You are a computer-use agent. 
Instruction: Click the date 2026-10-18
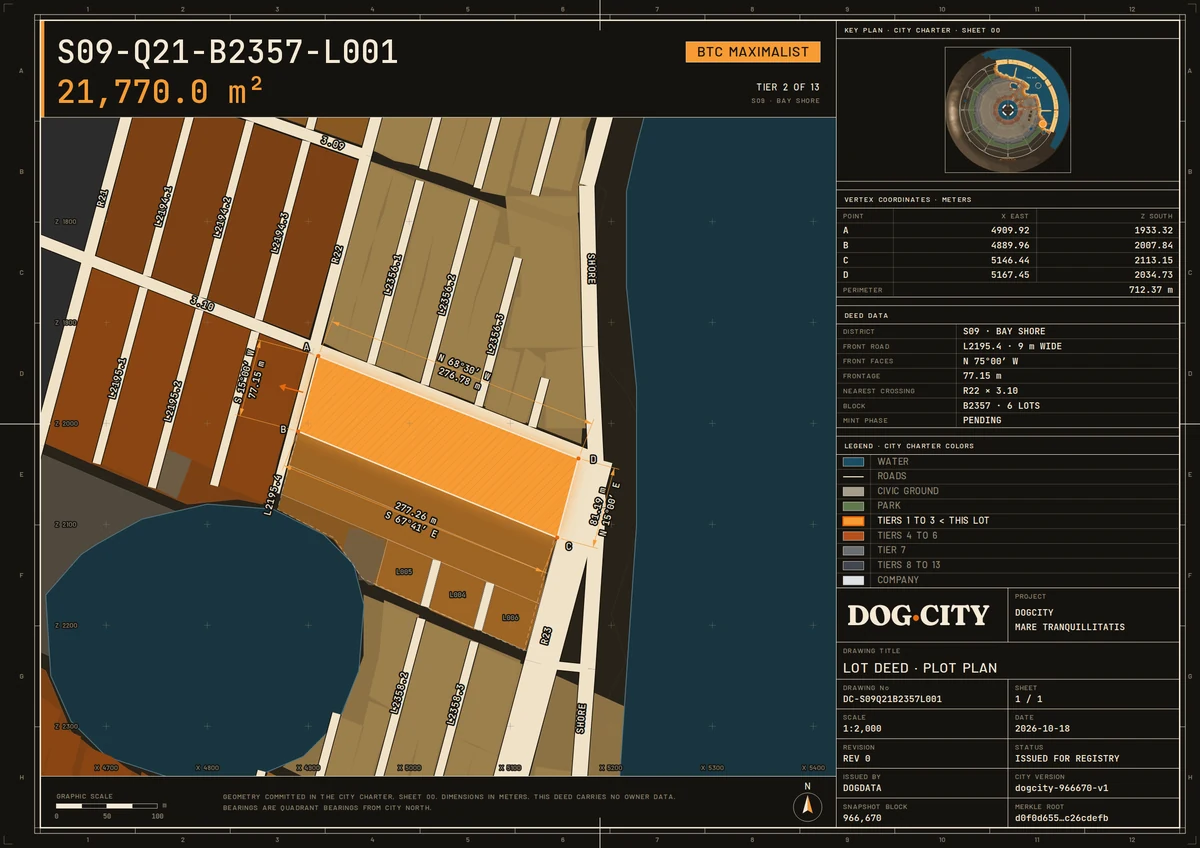[1044, 729]
